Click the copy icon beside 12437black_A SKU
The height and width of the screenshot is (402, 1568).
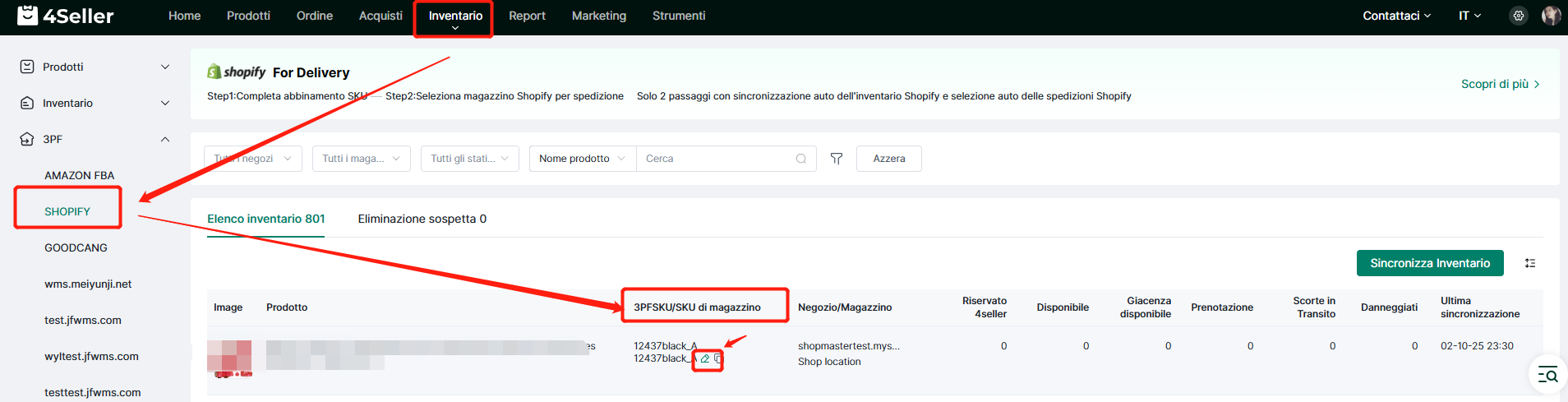click(x=717, y=358)
